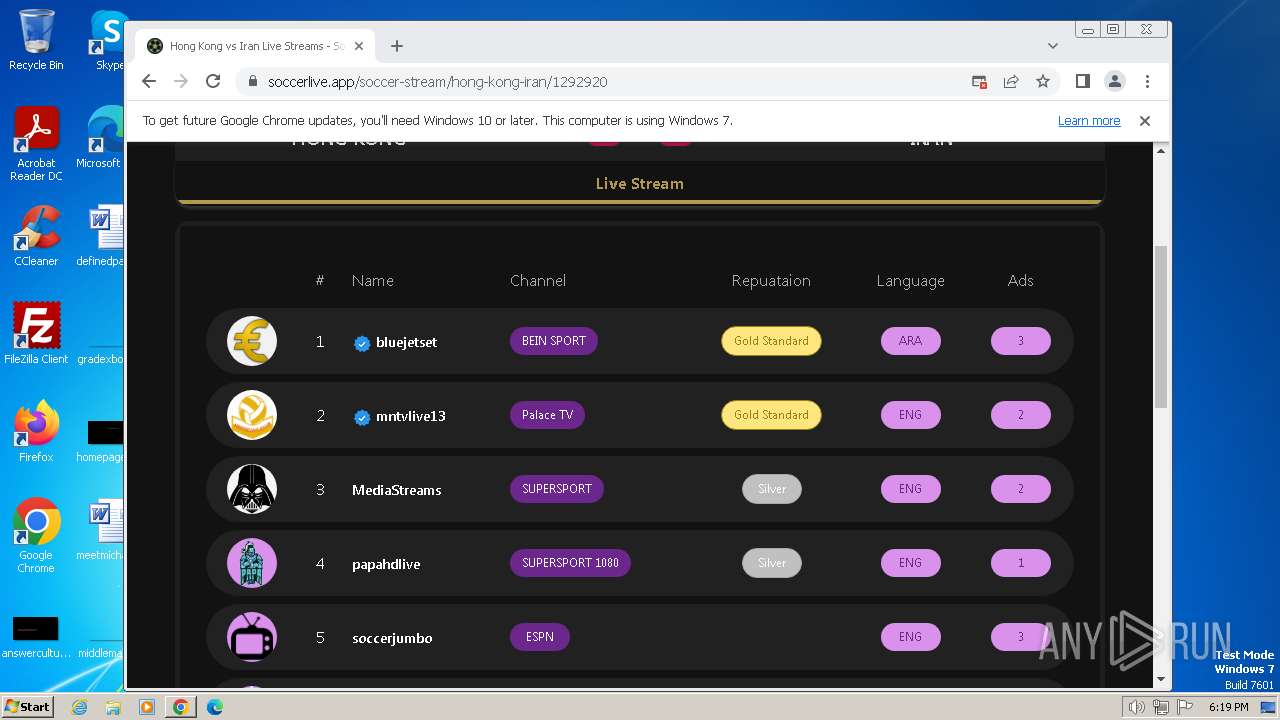The width and height of the screenshot is (1280, 720).
Task: Open Chrome three-dot menu
Action: (1147, 82)
